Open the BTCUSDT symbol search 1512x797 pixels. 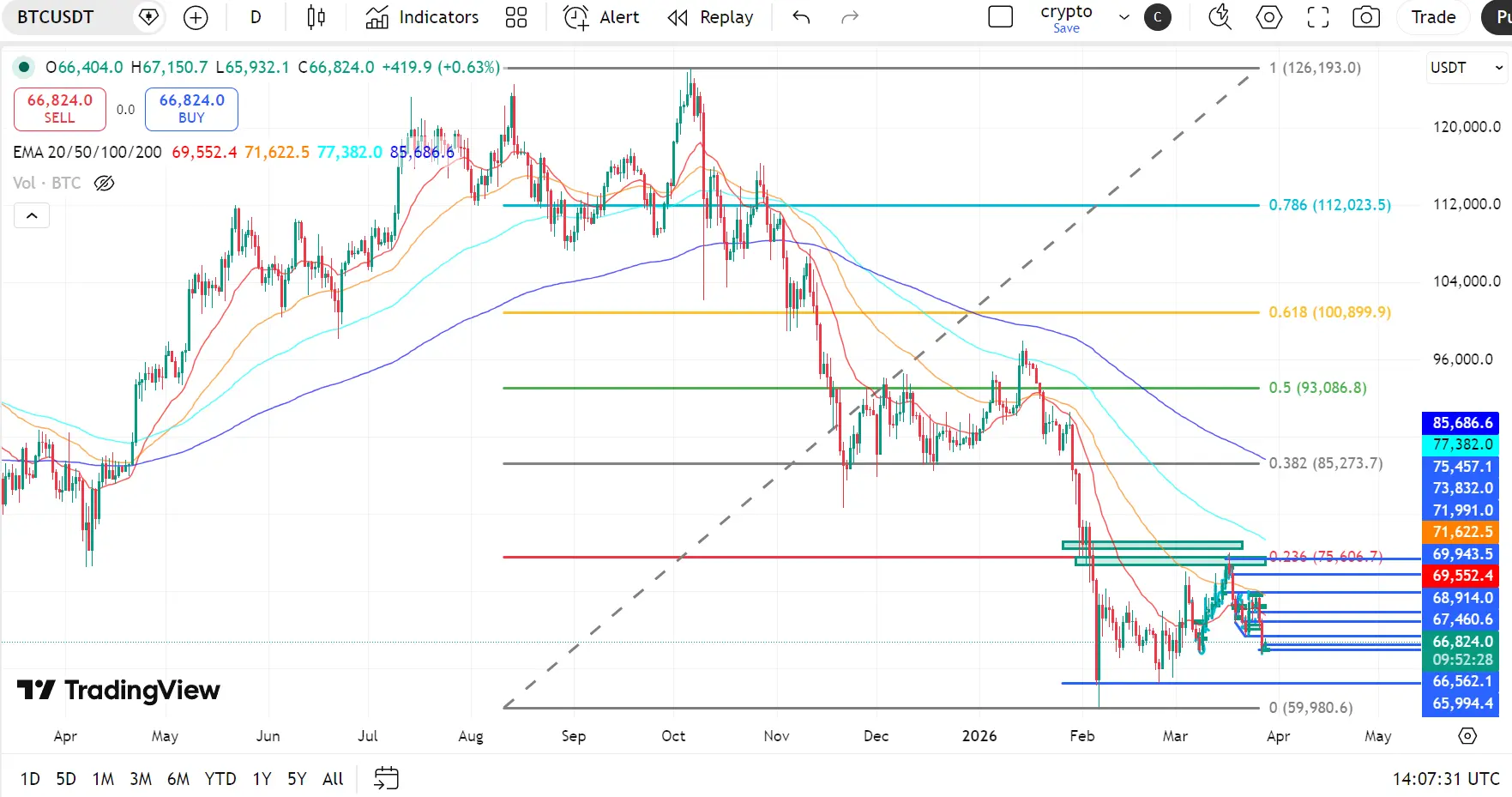pyautogui.click(x=56, y=17)
